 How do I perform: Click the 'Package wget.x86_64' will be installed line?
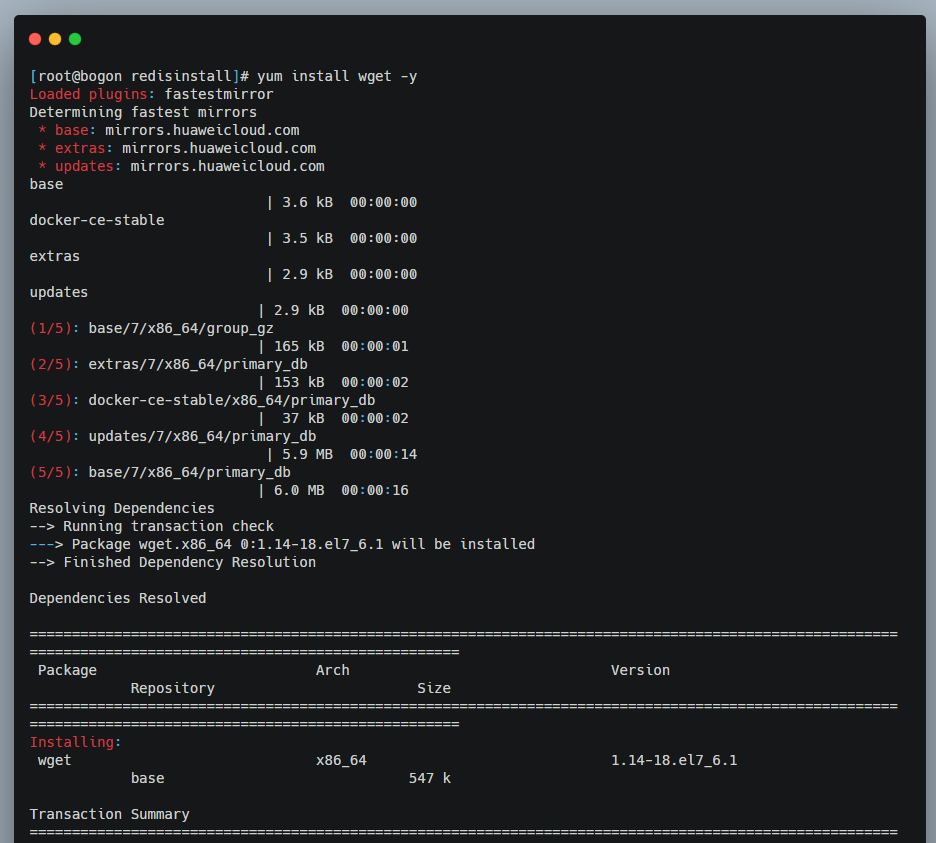(282, 544)
